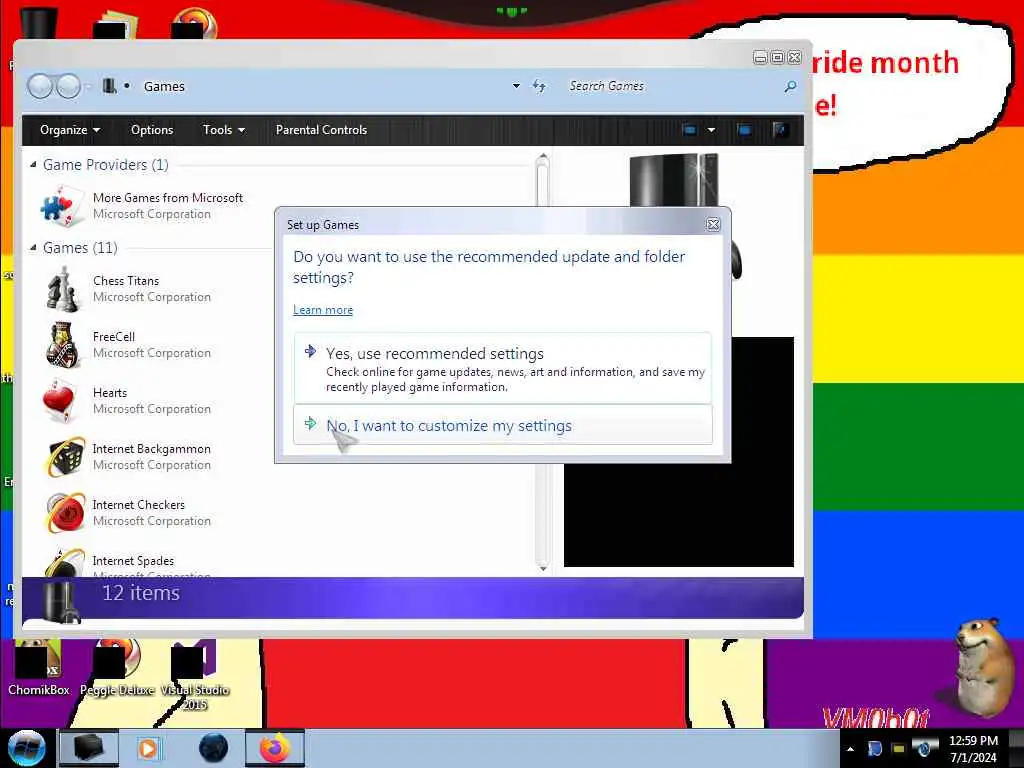Image resolution: width=1024 pixels, height=768 pixels.
Task: Select the Hearts entry text
Action: 110,393
